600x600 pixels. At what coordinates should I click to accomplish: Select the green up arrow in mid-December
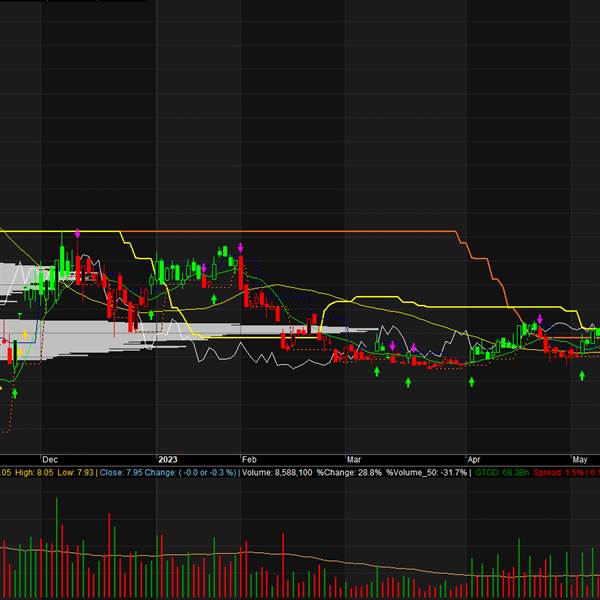151,314
